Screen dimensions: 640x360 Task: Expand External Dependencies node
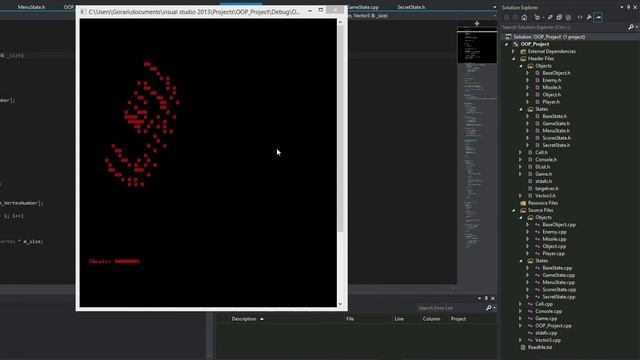(514, 51)
